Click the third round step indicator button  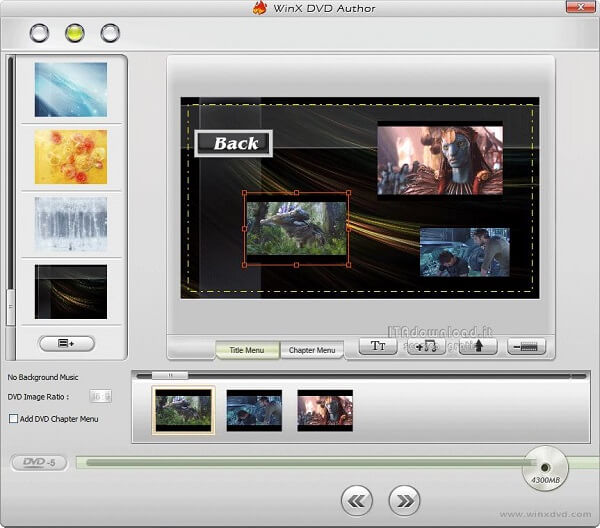pos(110,33)
